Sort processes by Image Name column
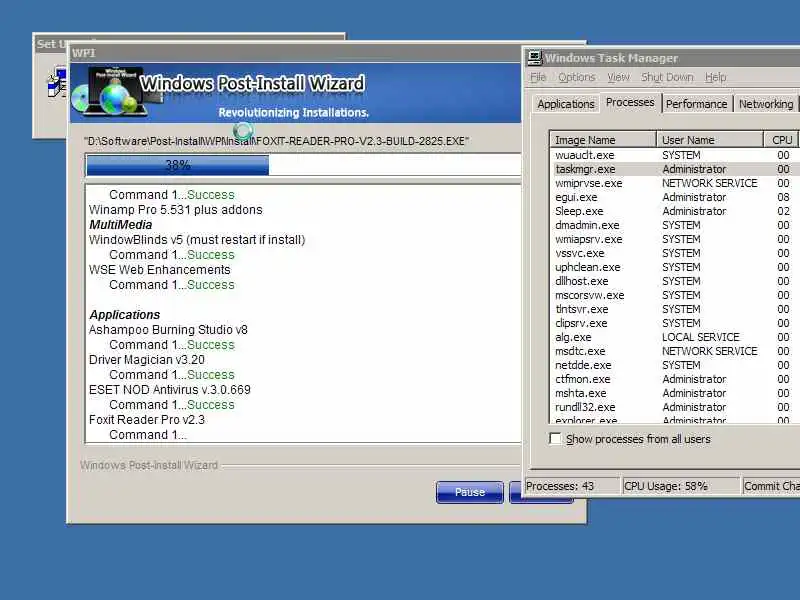 click(x=603, y=140)
